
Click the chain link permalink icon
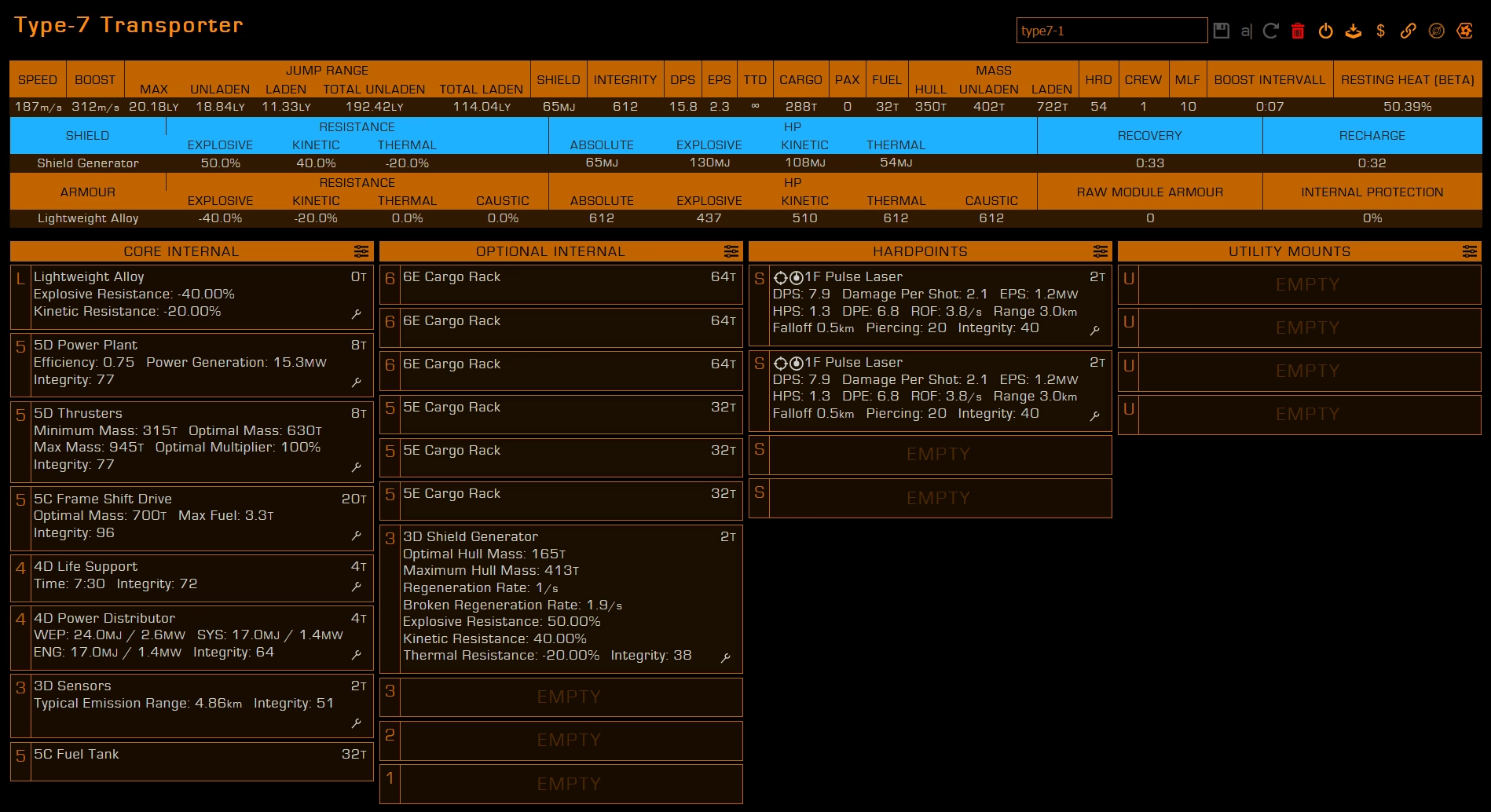pyautogui.click(x=1408, y=31)
